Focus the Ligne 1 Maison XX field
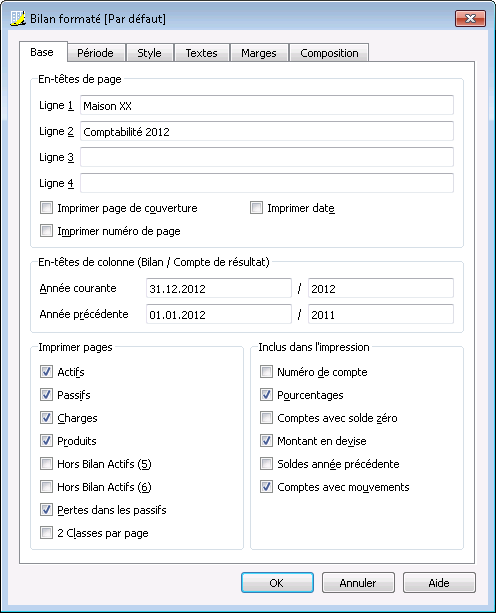The height and width of the screenshot is (613, 496). coord(267,105)
